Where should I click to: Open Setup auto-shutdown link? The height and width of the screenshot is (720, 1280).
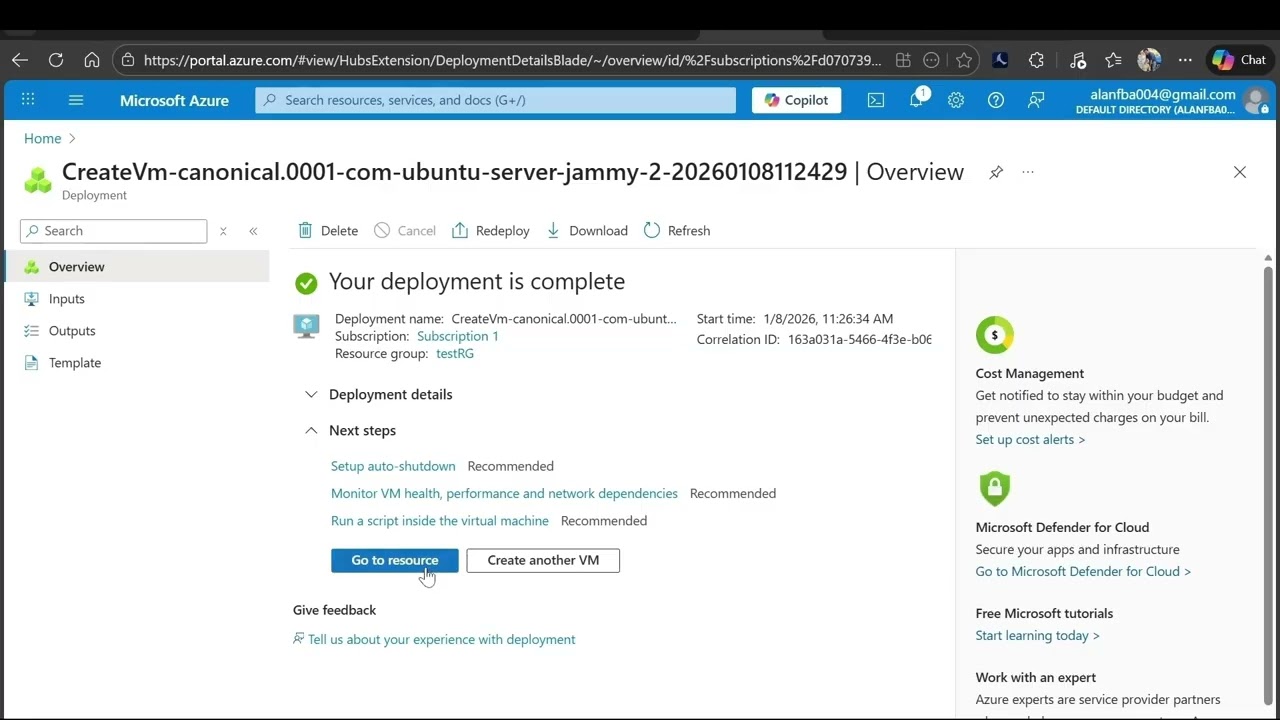click(x=393, y=466)
